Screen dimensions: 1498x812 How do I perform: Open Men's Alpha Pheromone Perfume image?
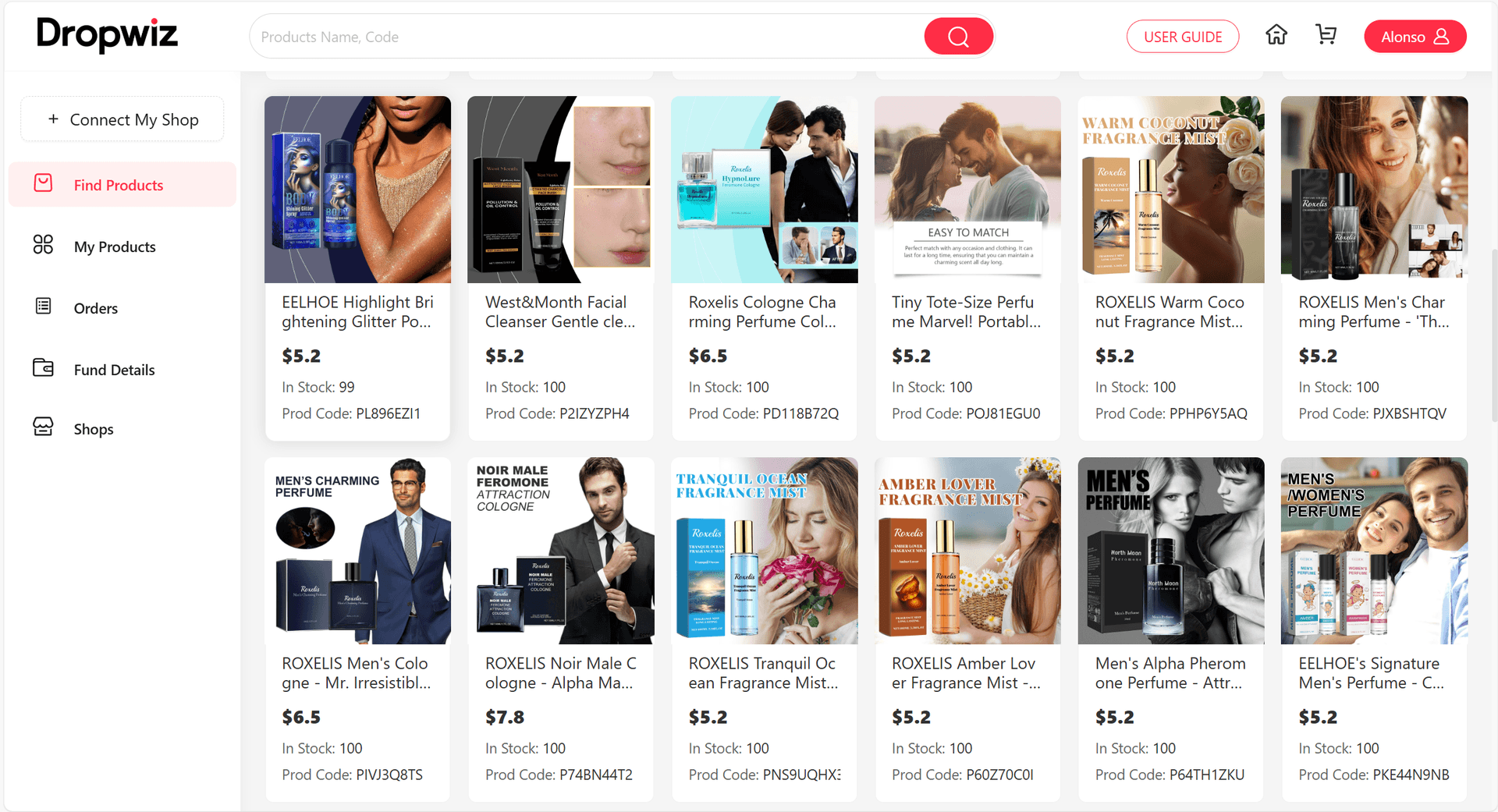(1171, 551)
